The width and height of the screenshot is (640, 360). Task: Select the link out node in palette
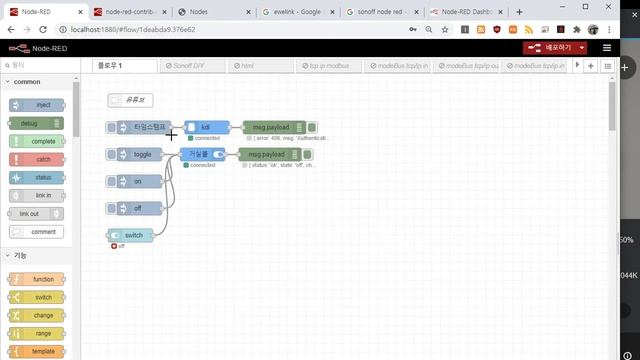pyautogui.click(x=37, y=213)
